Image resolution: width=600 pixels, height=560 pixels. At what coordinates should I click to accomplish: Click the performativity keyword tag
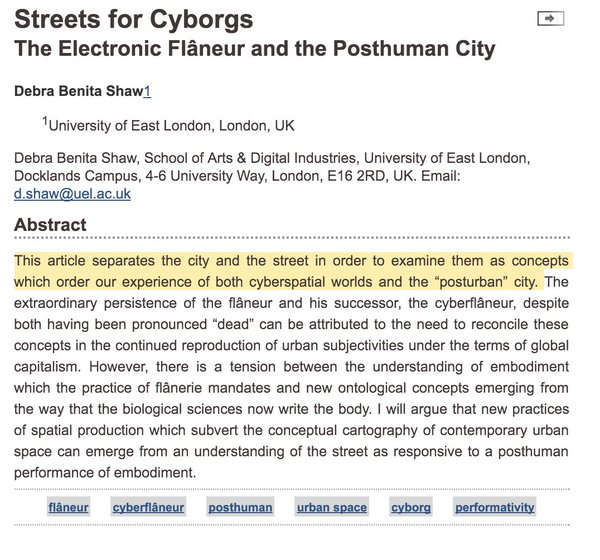click(494, 507)
